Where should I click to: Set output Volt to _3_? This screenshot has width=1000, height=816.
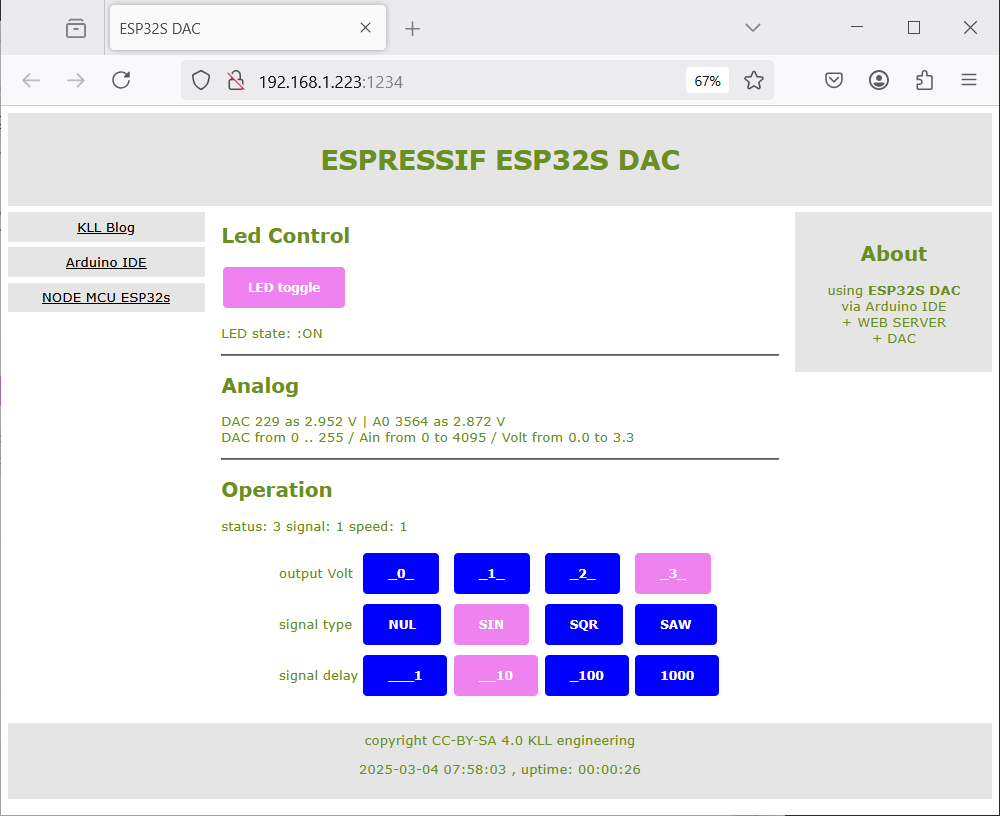[x=673, y=574]
